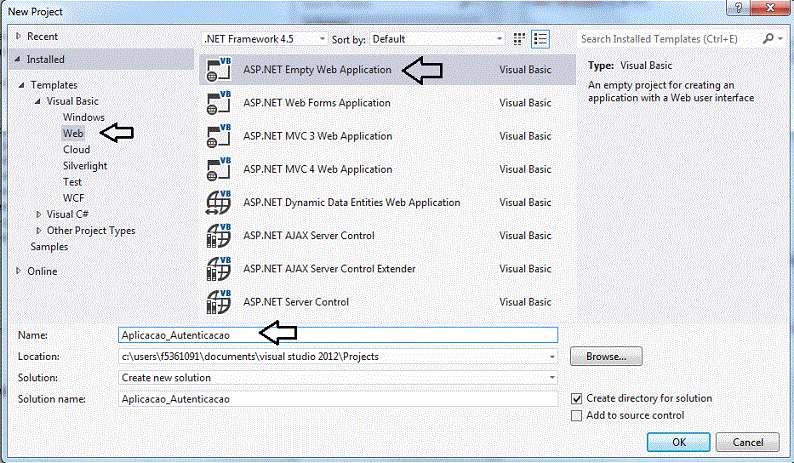Click the ASP.NET Web Forms Application icon
The image size is (794, 463).
click(x=219, y=103)
